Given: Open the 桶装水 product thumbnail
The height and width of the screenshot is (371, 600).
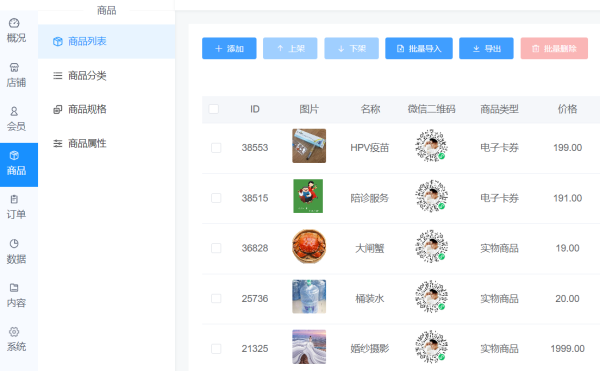Looking at the screenshot, I should [x=309, y=296].
